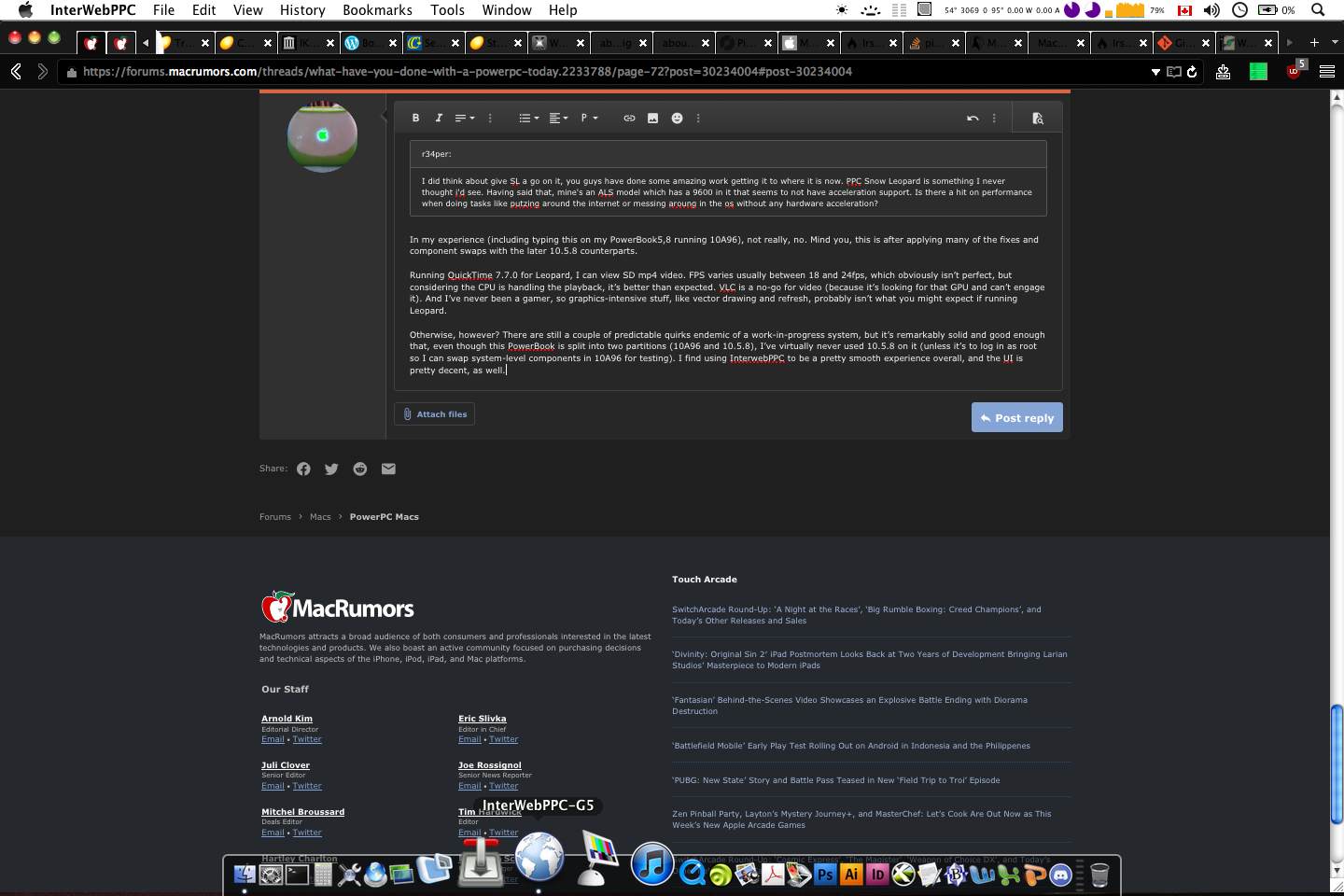Screen dimensions: 1344x896
Task: Open the Trash in the Dock
Action: coord(1099,875)
